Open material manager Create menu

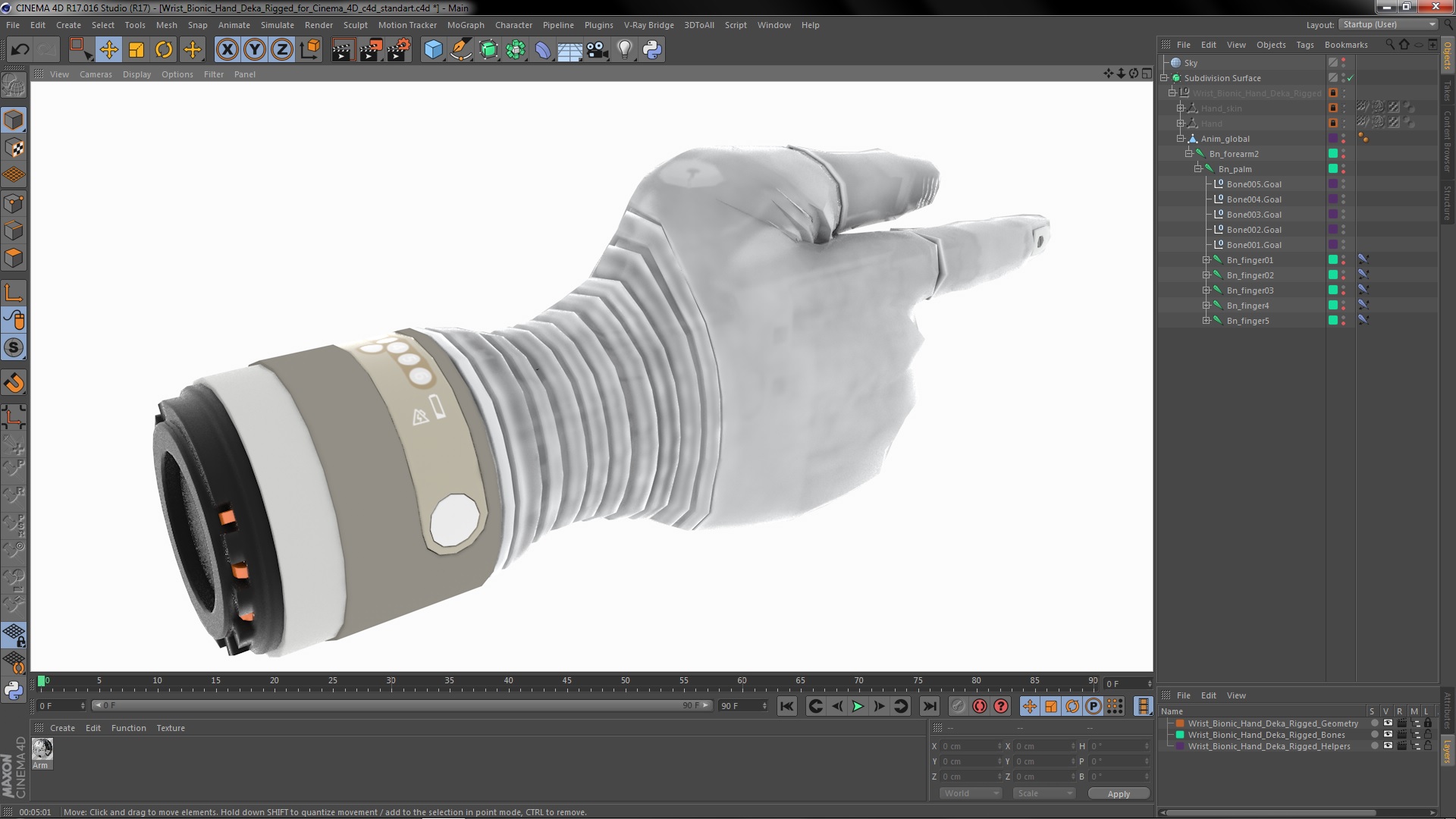pyautogui.click(x=62, y=728)
